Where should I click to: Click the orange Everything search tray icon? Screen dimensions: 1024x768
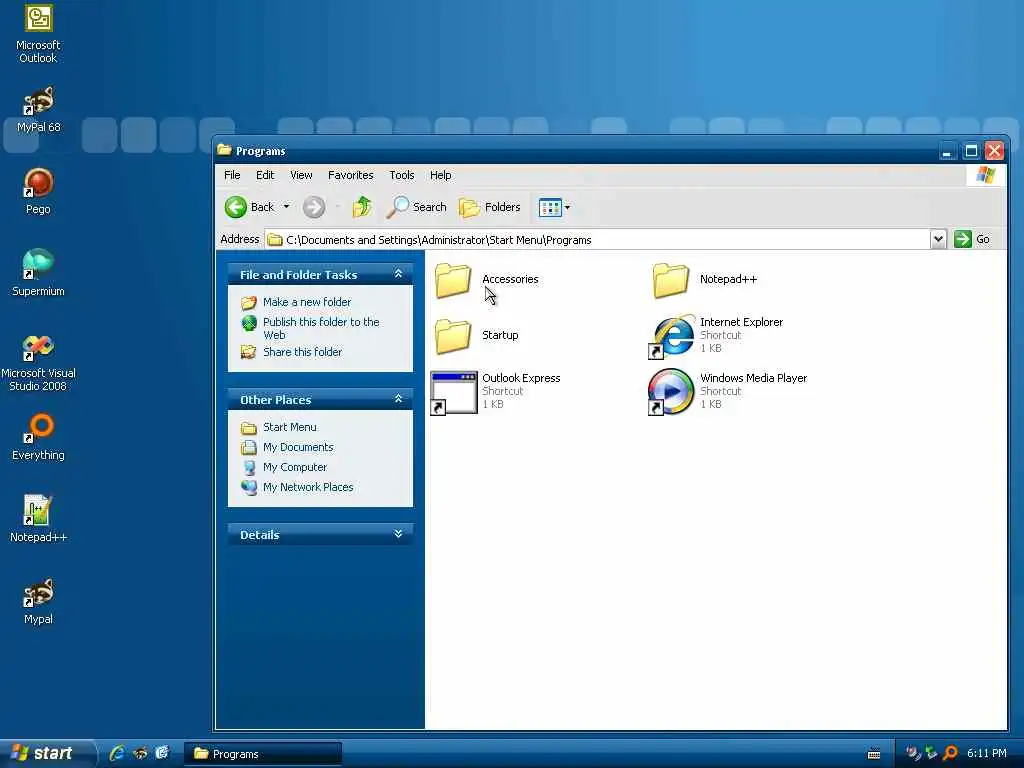[951, 753]
